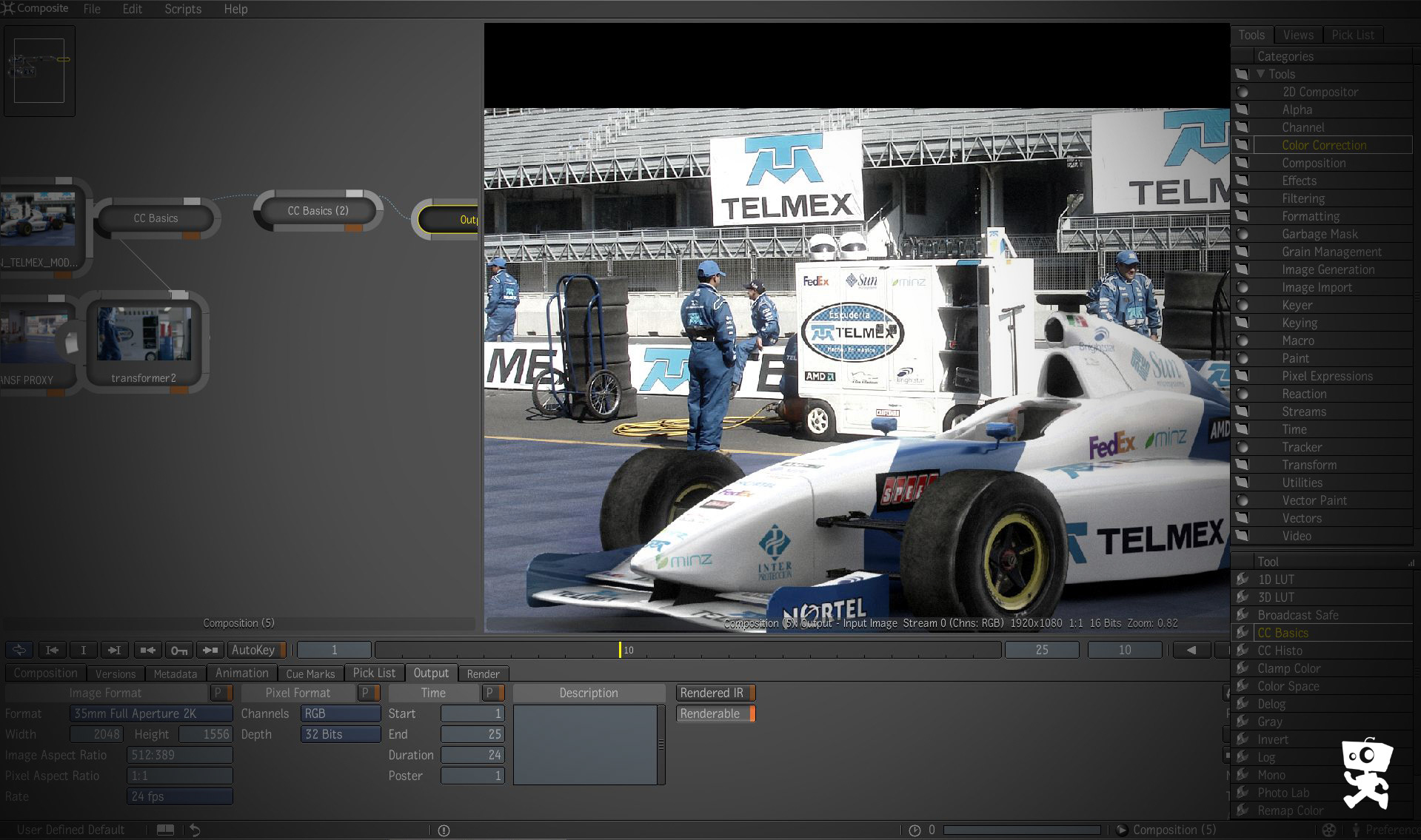This screenshot has width=1421, height=840.
Task: Click the loop playback mode icon
Action: [x=19, y=650]
